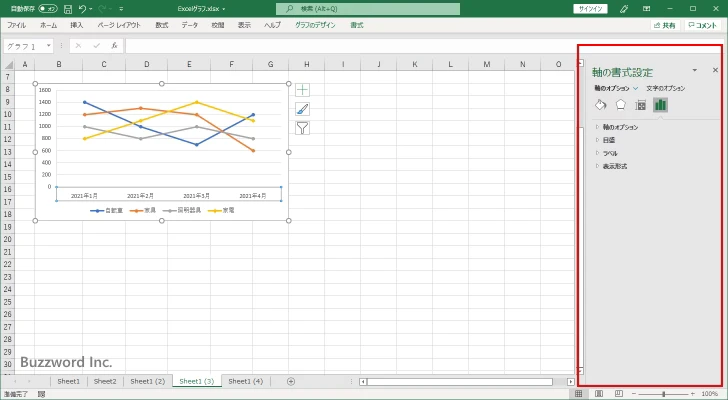
Task: Switch to 文字のオプション in pane
Action: 665,88
